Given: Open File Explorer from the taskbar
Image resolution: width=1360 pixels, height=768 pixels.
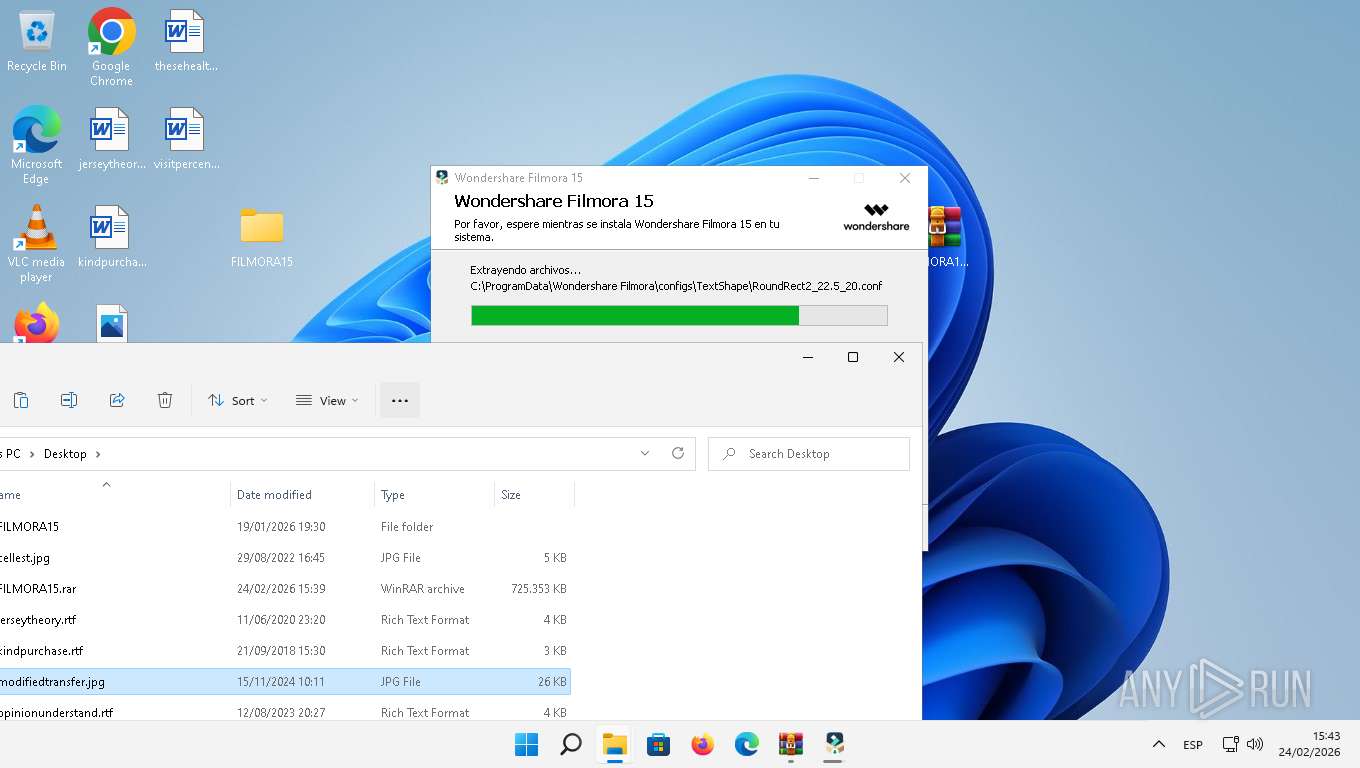Looking at the screenshot, I should (x=614, y=744).
